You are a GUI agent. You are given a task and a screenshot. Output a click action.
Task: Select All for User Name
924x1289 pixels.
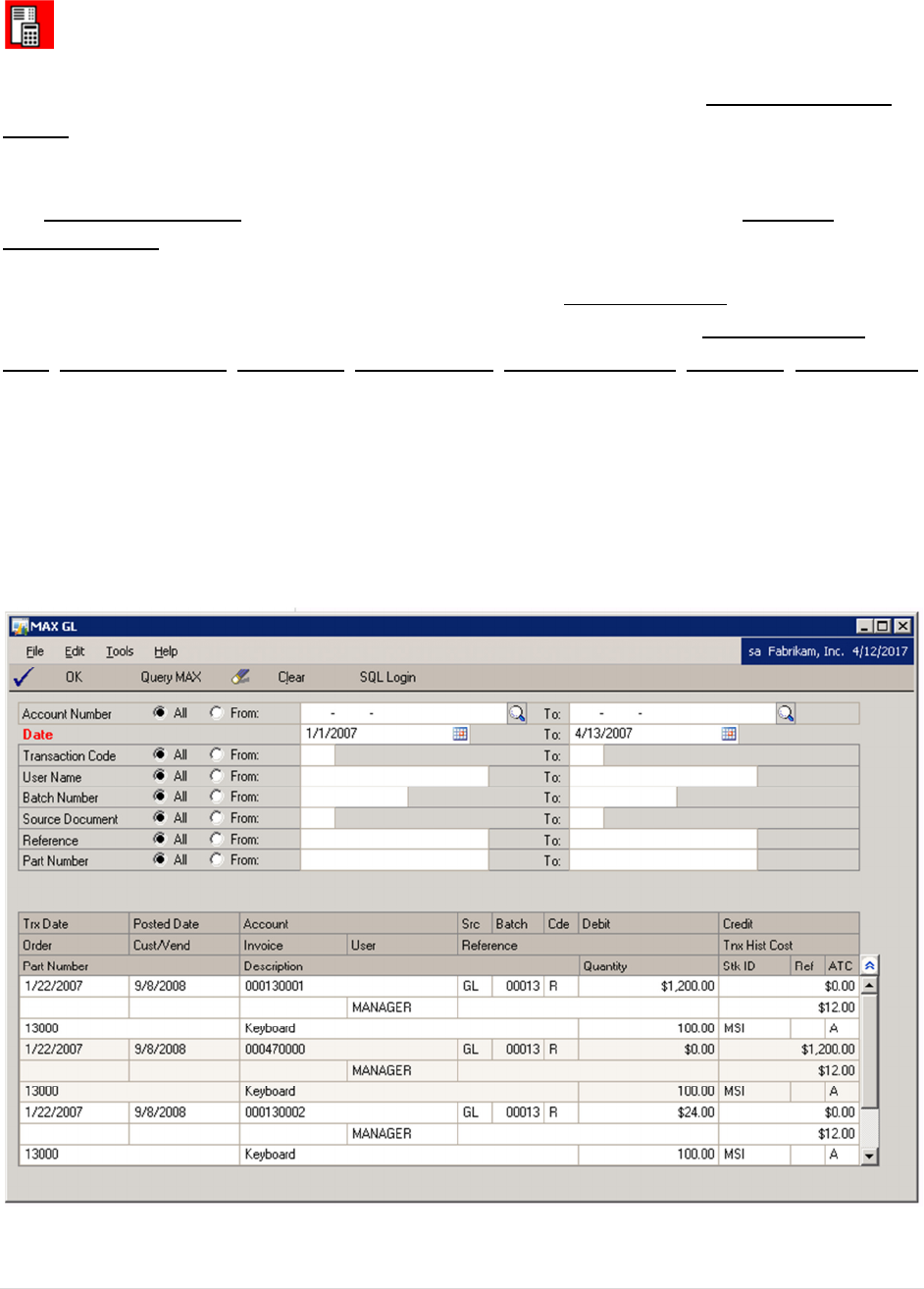point(160,776)
